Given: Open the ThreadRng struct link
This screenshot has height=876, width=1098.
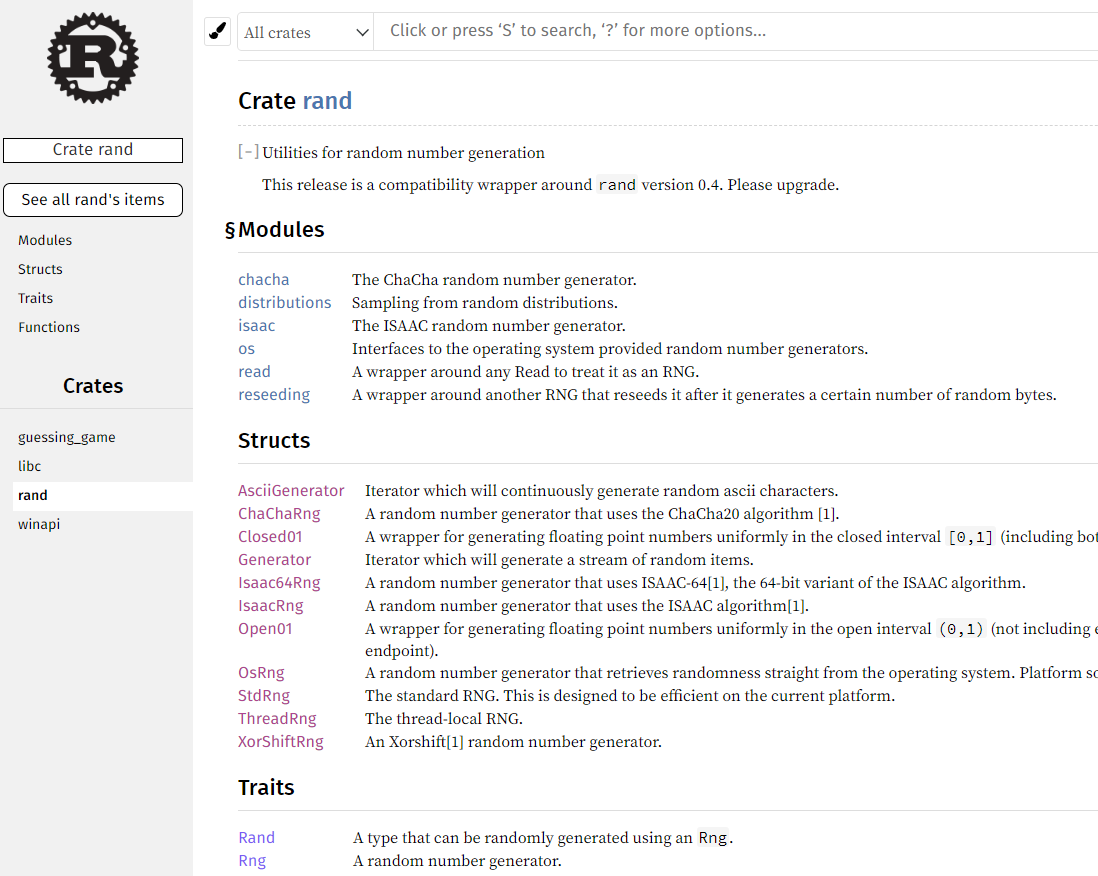Looking at the screenshot, I should 277,718.
